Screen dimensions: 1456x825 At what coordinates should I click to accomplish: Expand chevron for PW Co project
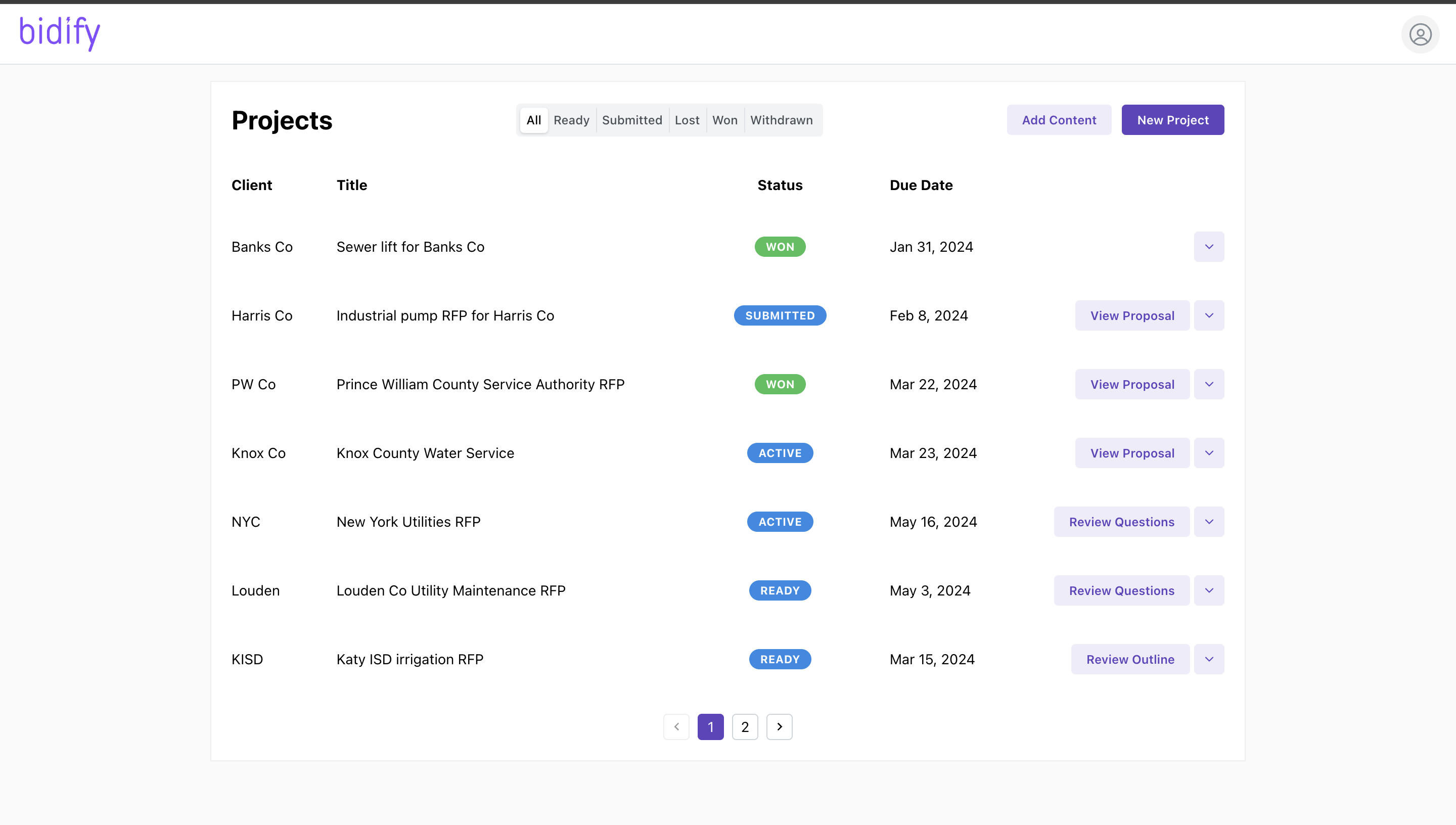pyautogui.click(x=1208, y=384)
